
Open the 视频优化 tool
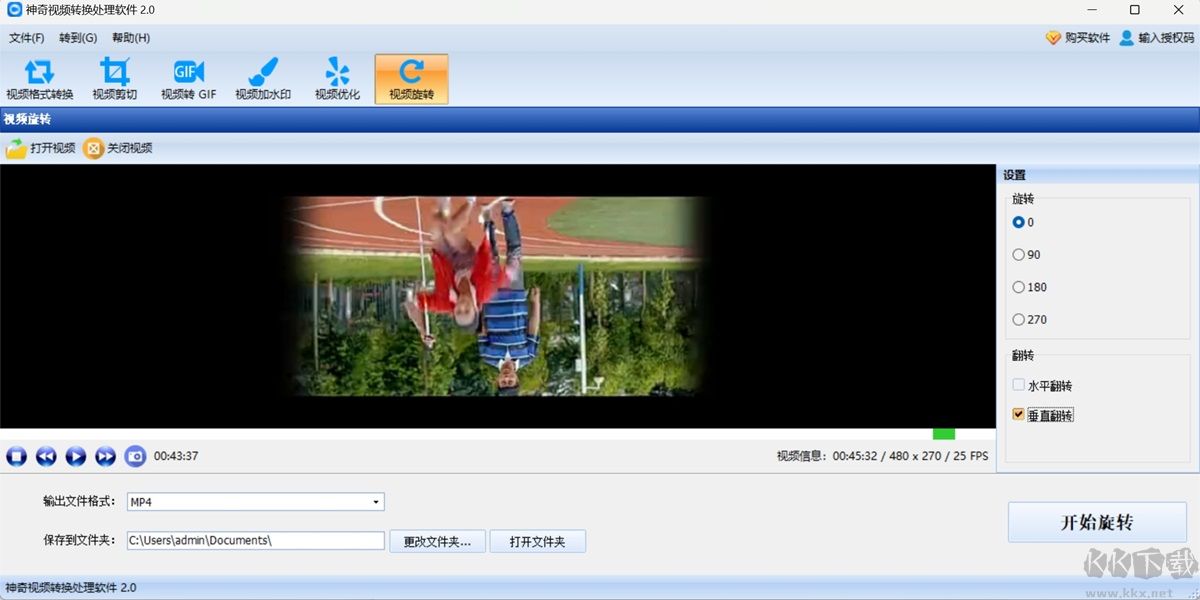[x=338, y=79]
